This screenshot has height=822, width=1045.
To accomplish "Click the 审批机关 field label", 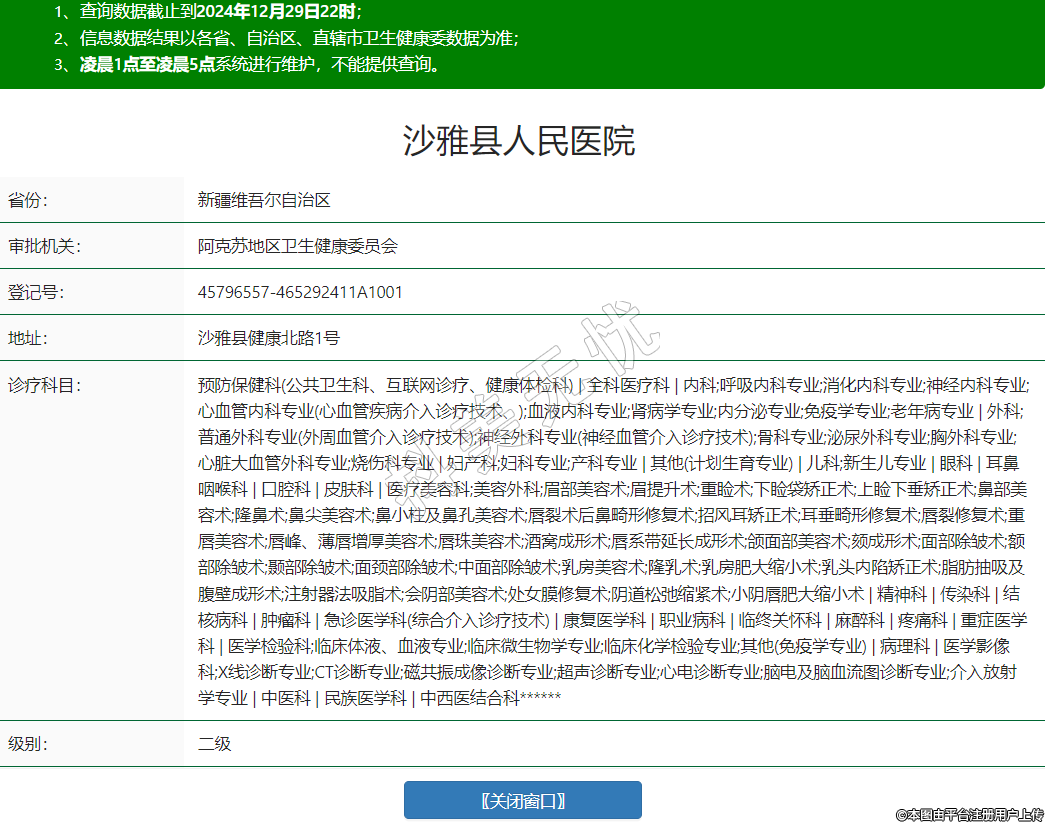I will coord(44,246).
